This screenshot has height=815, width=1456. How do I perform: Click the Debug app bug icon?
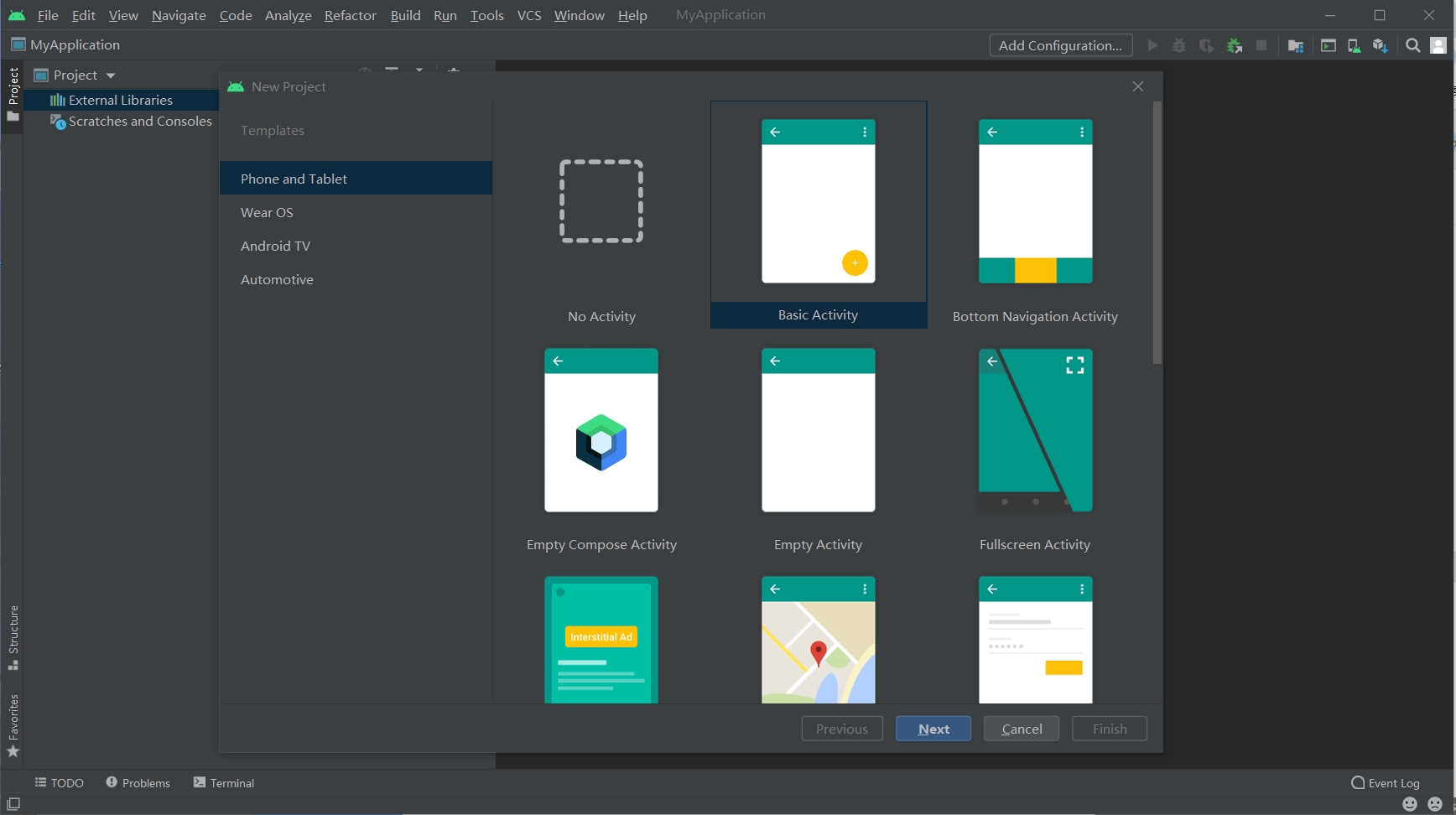point(1179,45)
